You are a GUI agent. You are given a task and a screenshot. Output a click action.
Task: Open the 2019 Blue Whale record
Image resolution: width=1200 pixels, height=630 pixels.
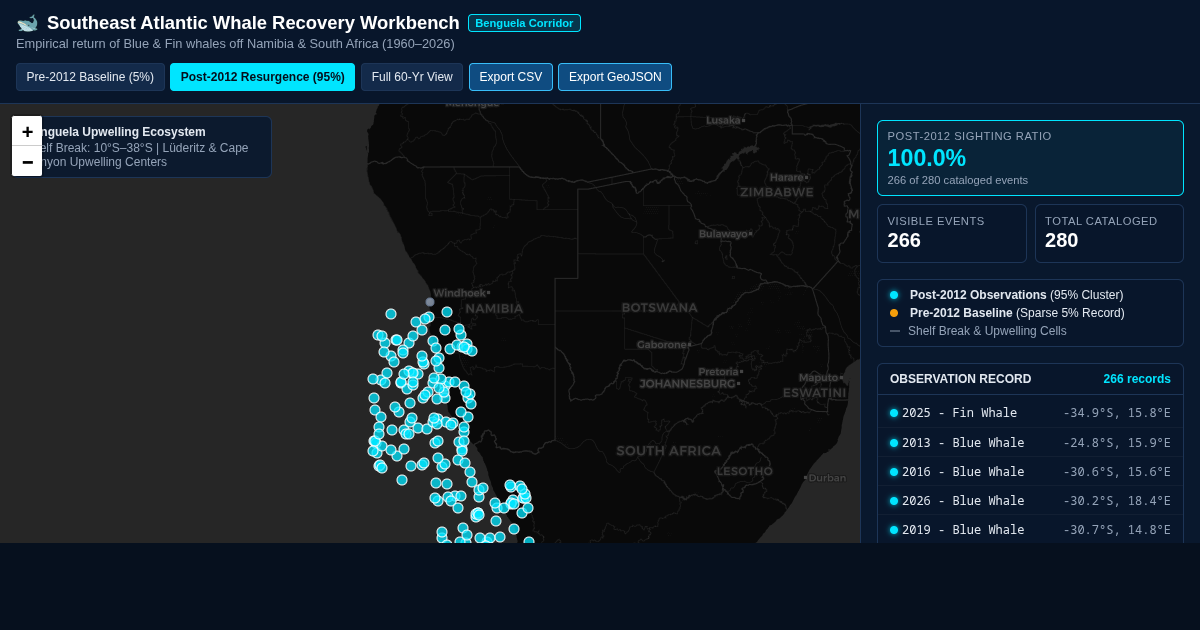1030,529
